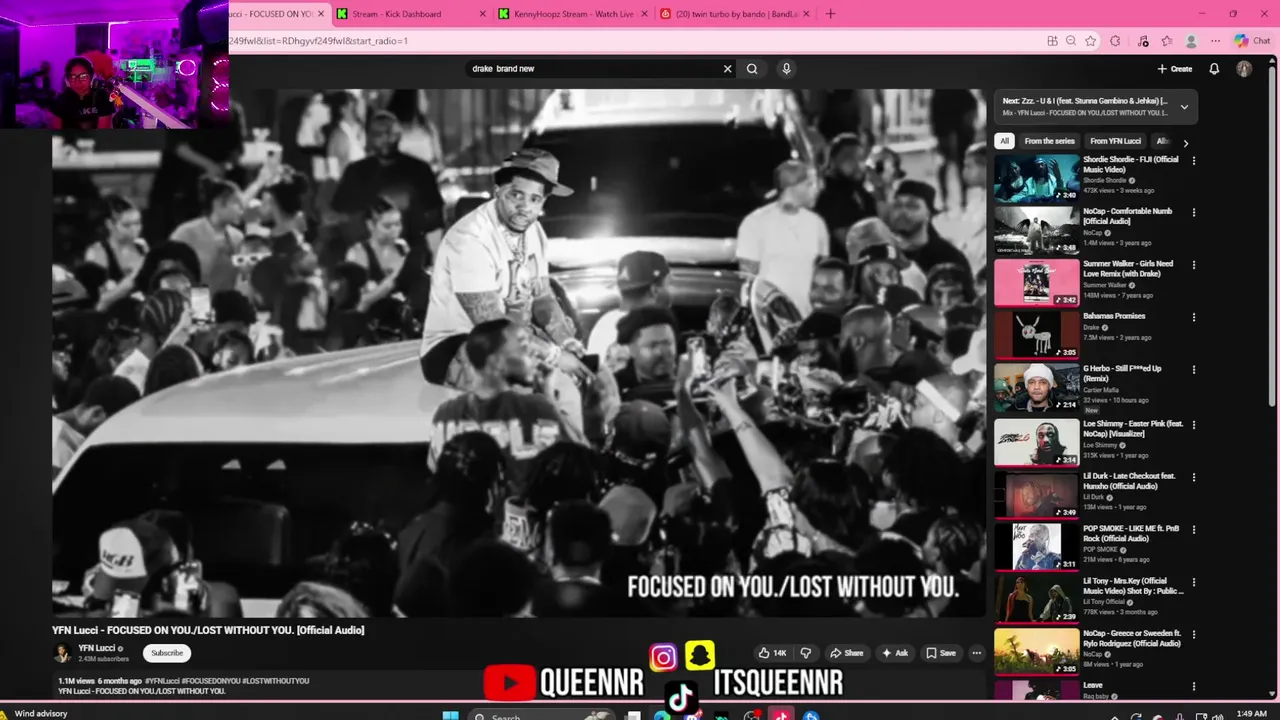Open Copilot Chat in Edge toolbar

tap(1252, 41)
